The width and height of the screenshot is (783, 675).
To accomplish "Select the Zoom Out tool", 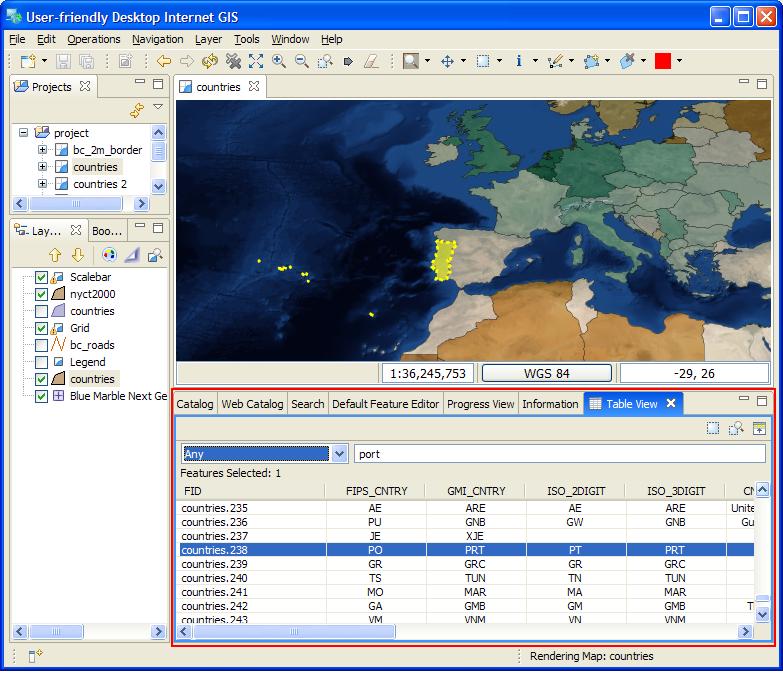I will click(x=302, y=61).
